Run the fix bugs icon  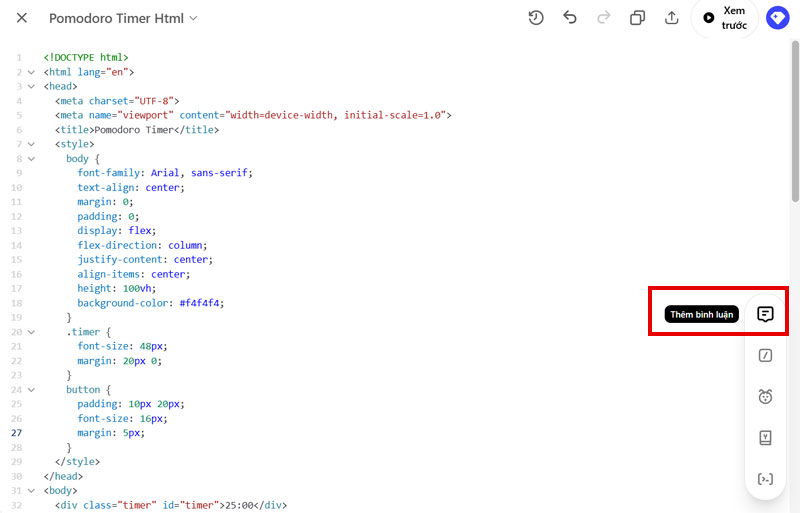(765, 397)
